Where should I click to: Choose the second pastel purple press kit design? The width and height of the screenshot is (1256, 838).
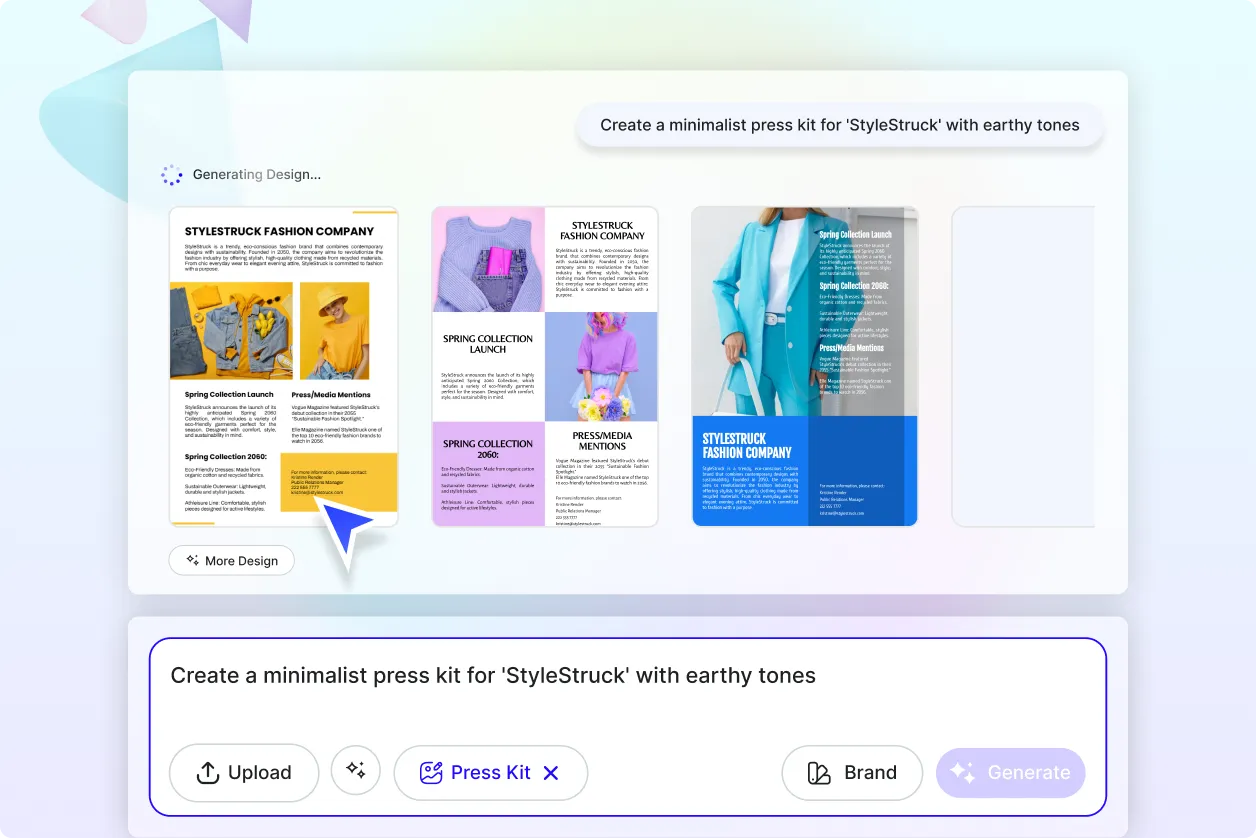(544, 366)
